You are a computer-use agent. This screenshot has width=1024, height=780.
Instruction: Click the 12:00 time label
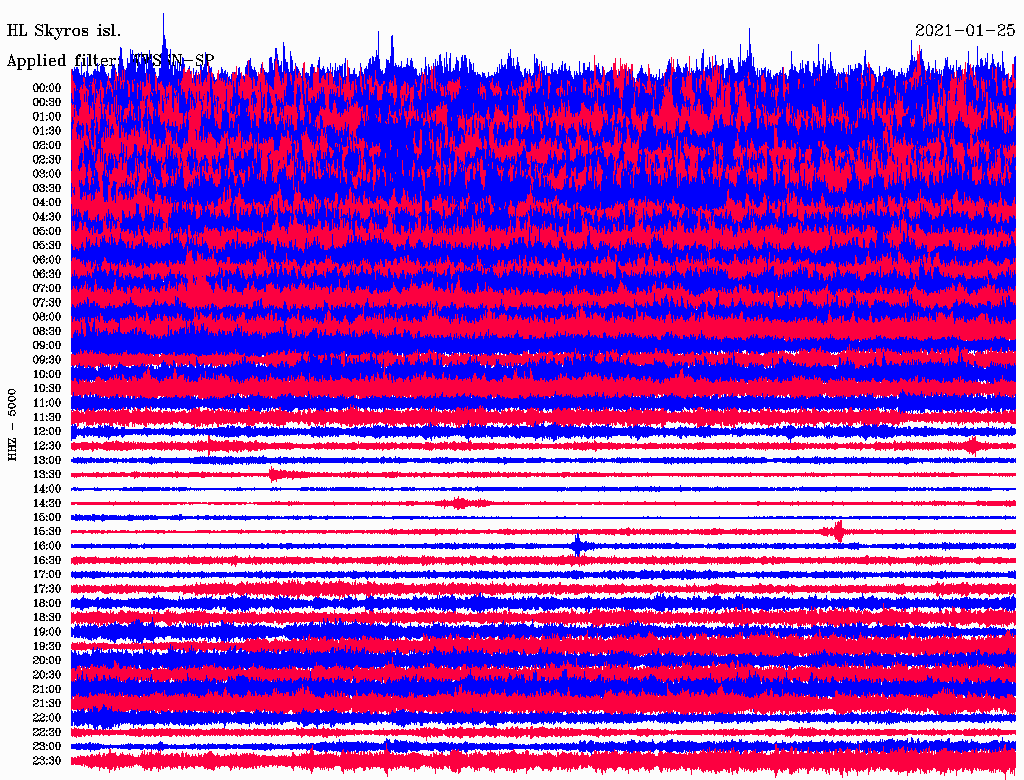[x=47, y=431]
